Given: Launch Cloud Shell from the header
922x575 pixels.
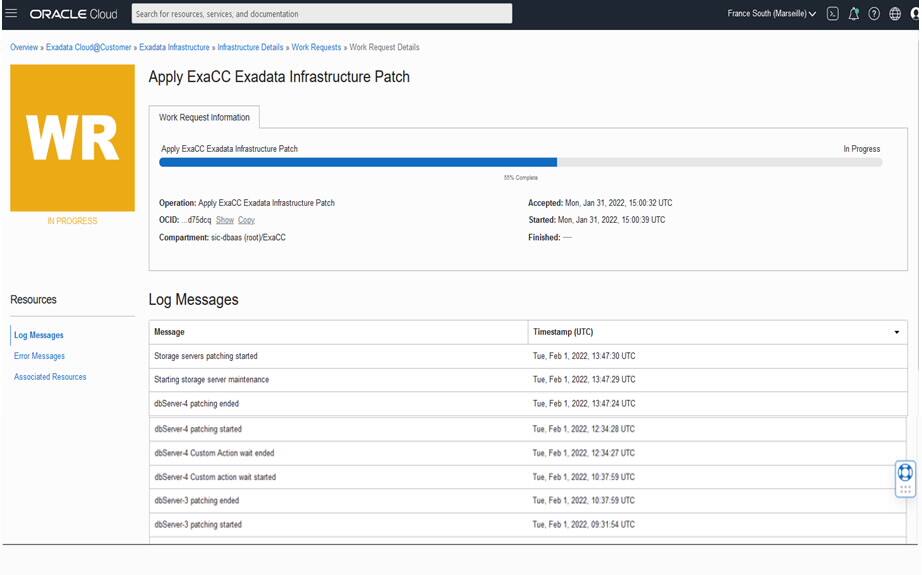Looking at the screenshot, I should pyautogui.click(x=832, y=14).
